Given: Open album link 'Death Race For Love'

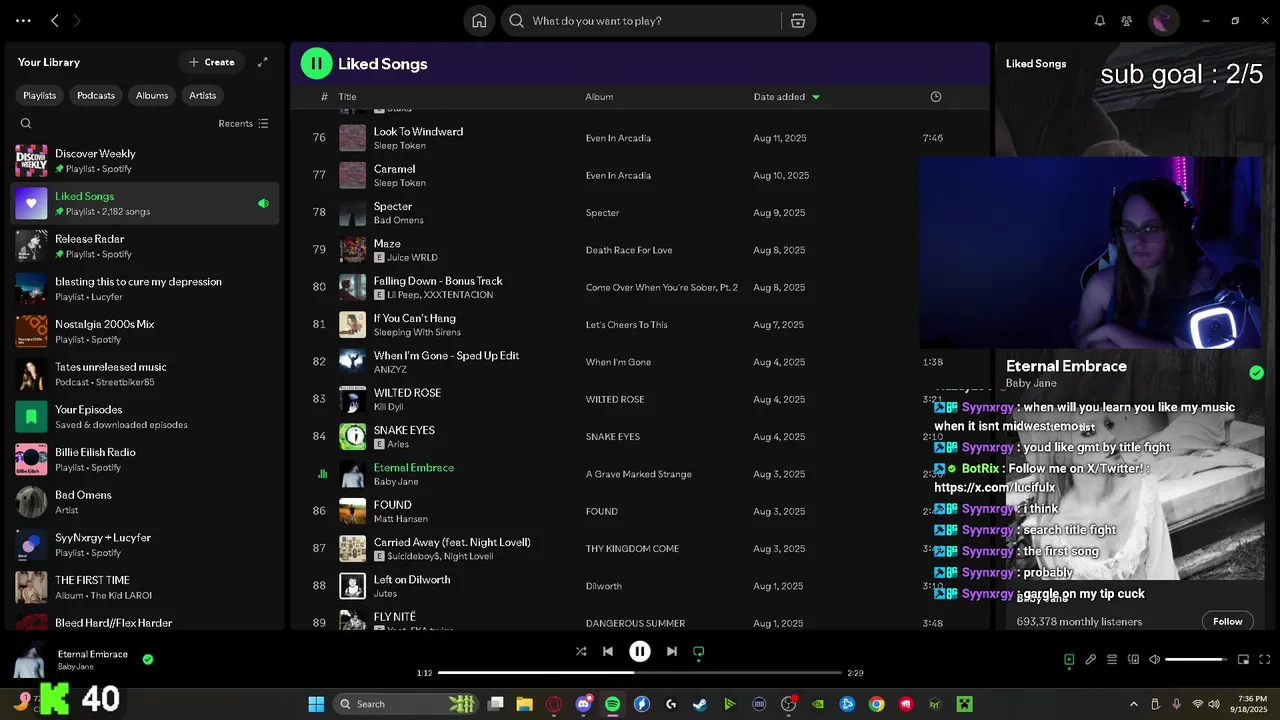Looking at the screenshot, I should (x=629, y=250).
